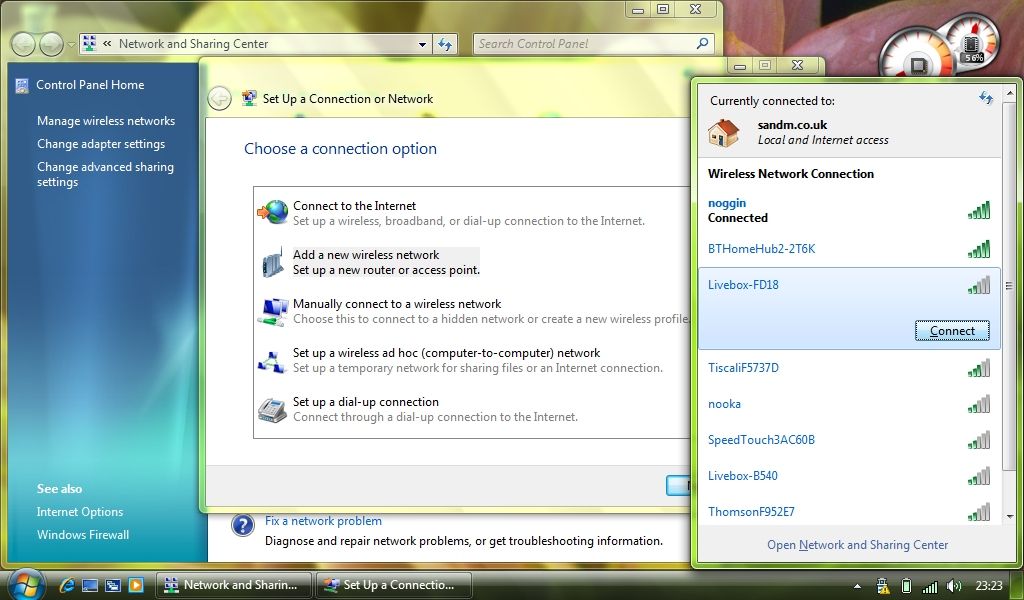Click signal bars icon next to BTHomeHub2-2T6K

(979, 249)
